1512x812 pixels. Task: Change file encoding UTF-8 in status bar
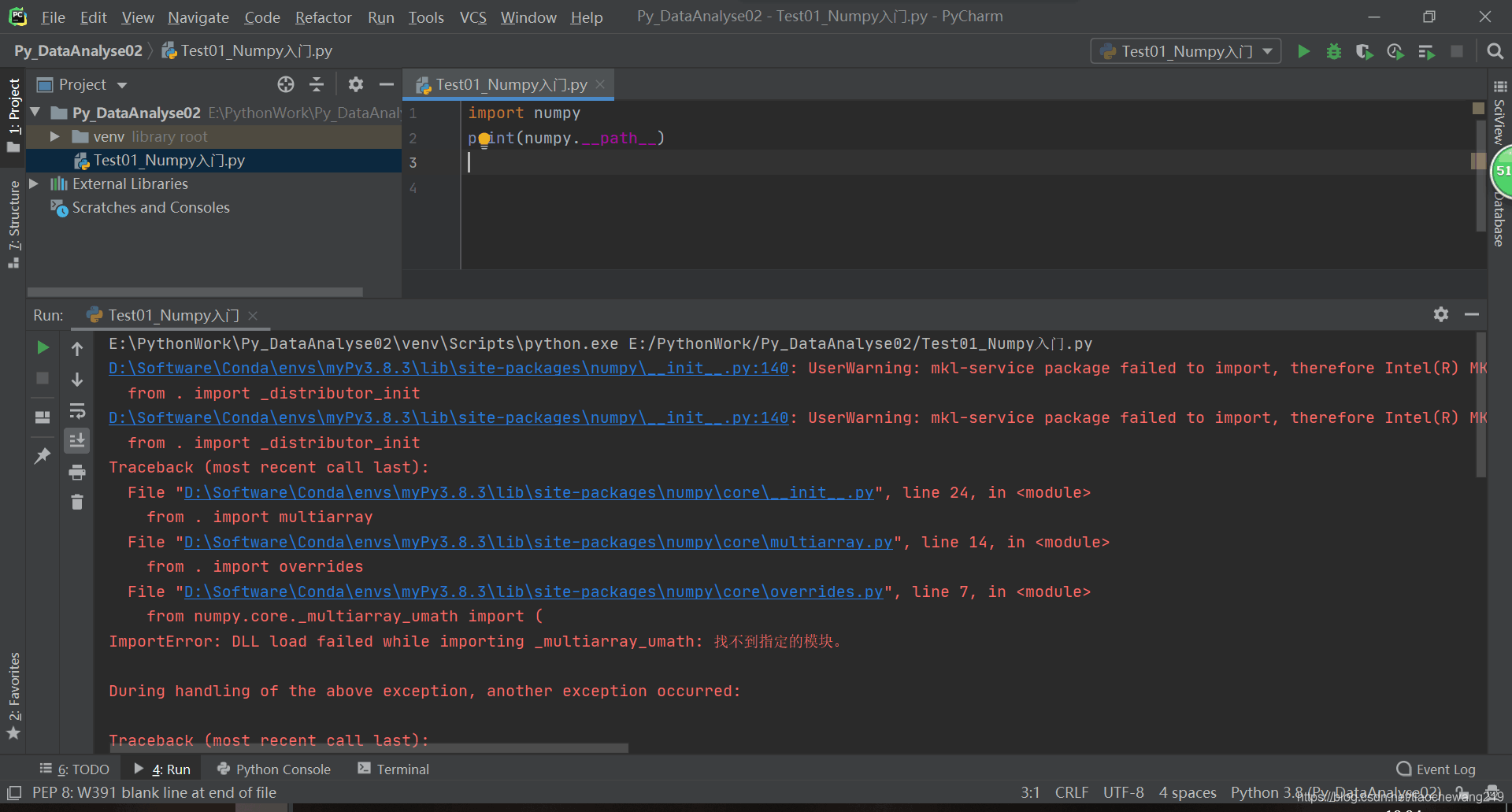[x=1123, y=792]
